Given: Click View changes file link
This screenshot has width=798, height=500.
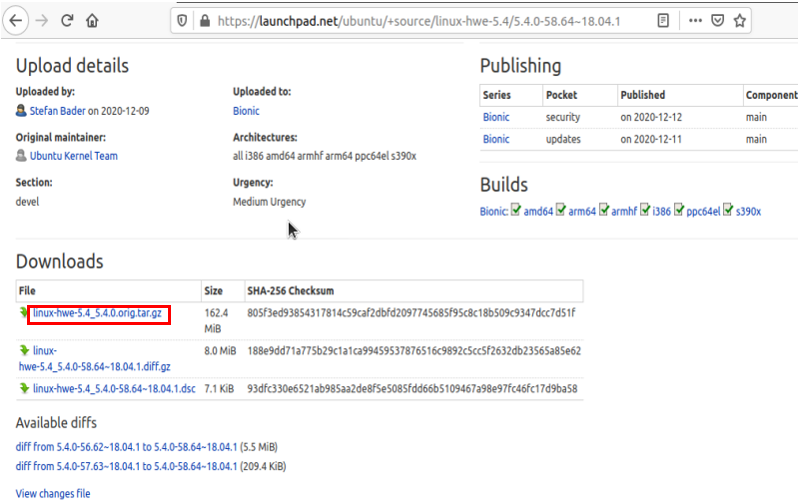Looking at the screenshot, I should [53, 493].
